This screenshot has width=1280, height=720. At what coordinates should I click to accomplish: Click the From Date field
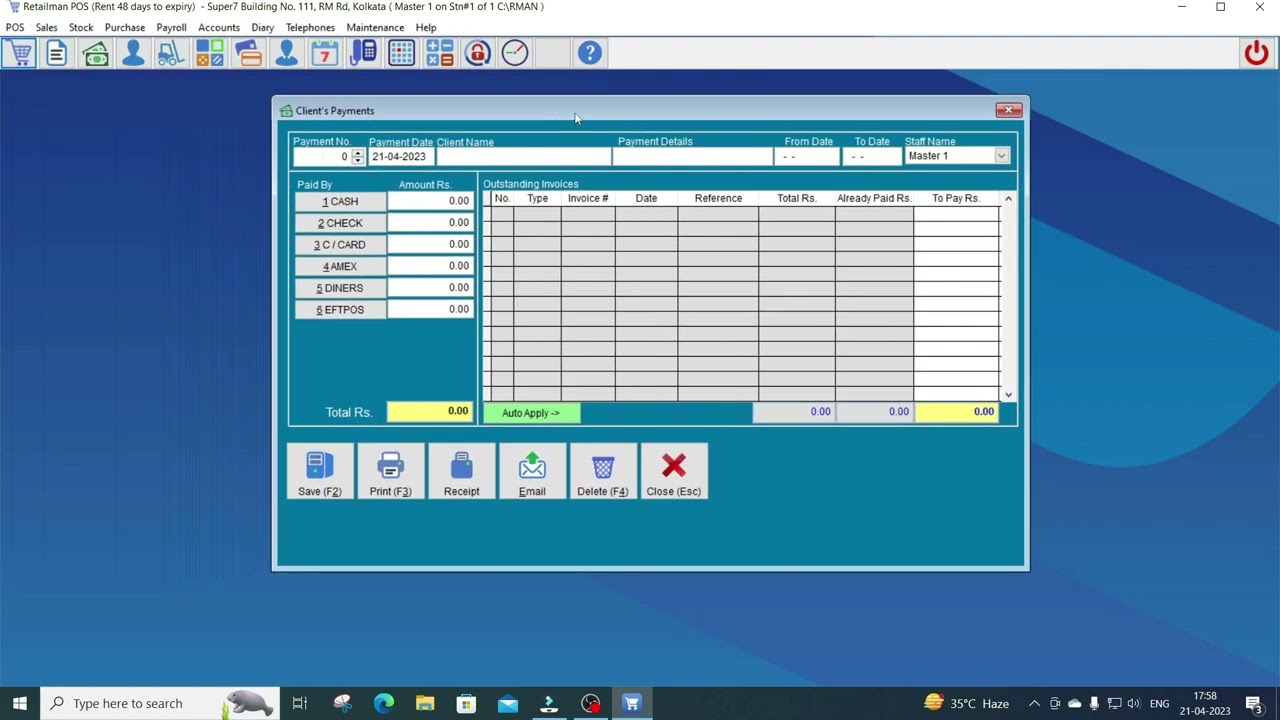point(808,157)
